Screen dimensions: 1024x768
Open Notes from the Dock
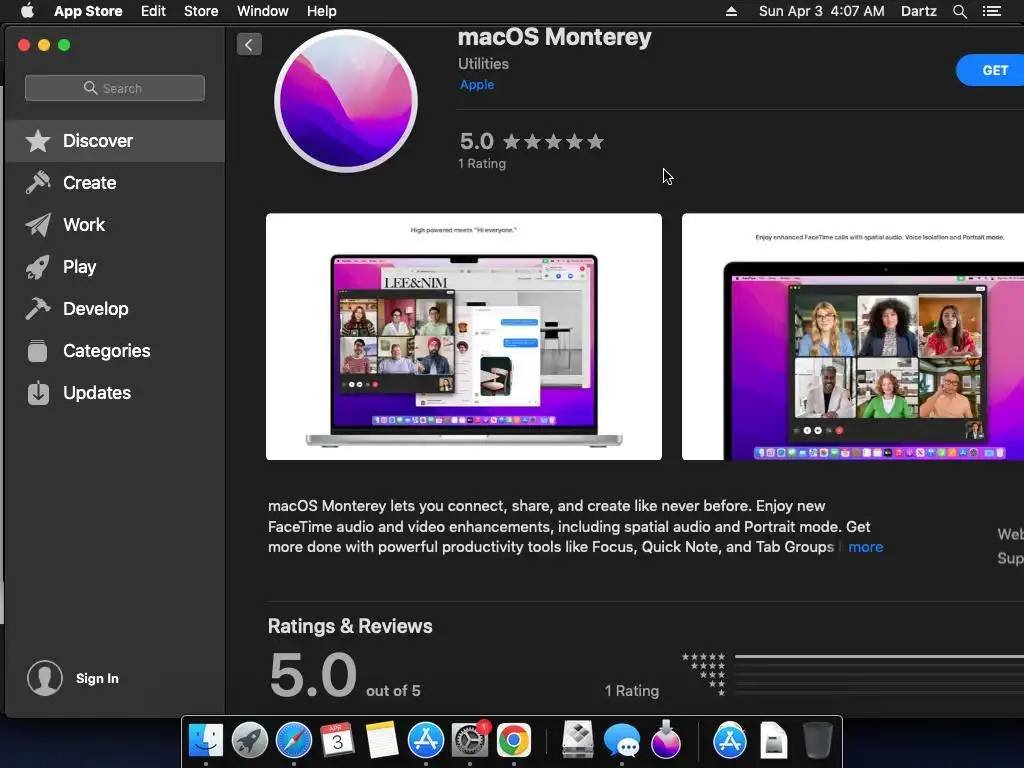coord(381,740)
